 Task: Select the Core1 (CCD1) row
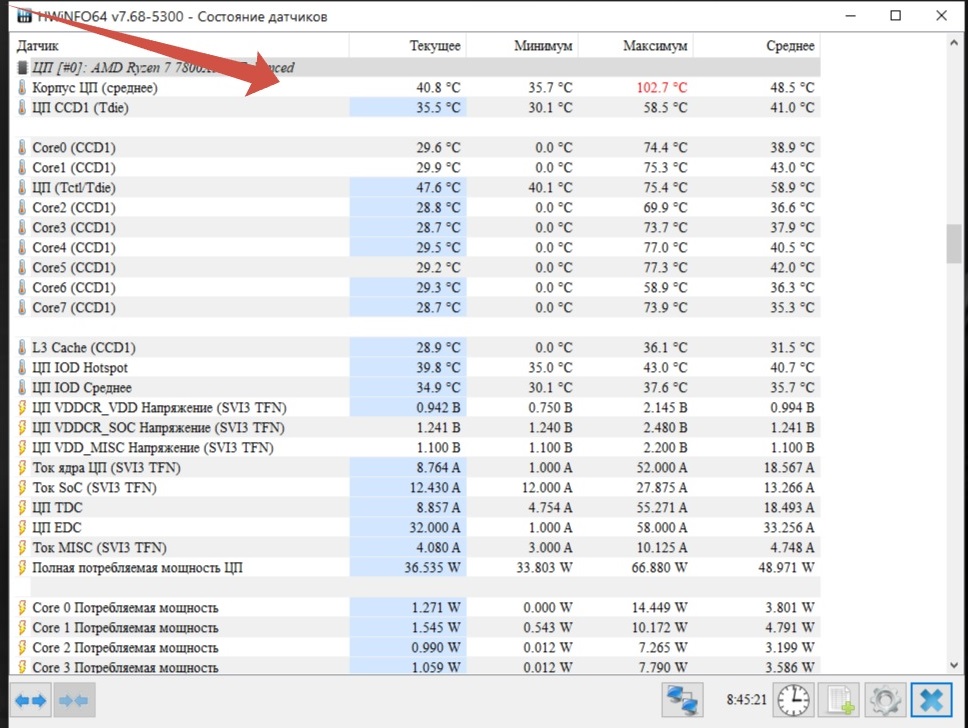[417, 167]
